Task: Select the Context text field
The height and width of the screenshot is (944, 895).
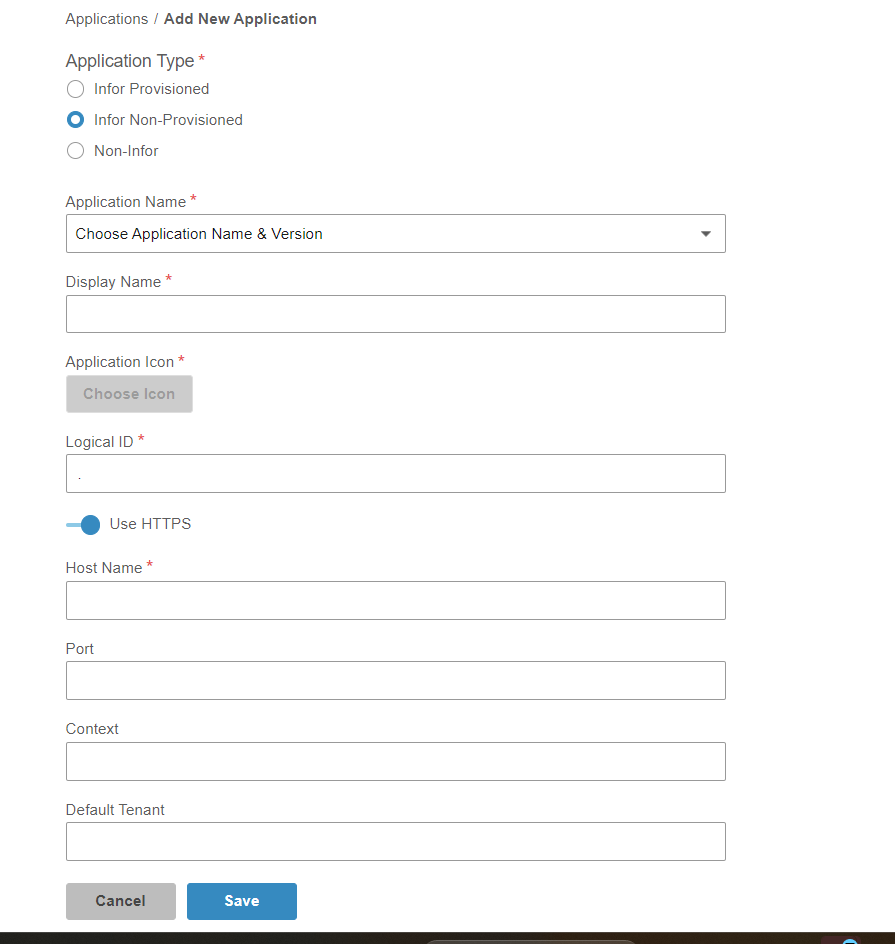Action: pyautogui.click(x=395, y=761)
